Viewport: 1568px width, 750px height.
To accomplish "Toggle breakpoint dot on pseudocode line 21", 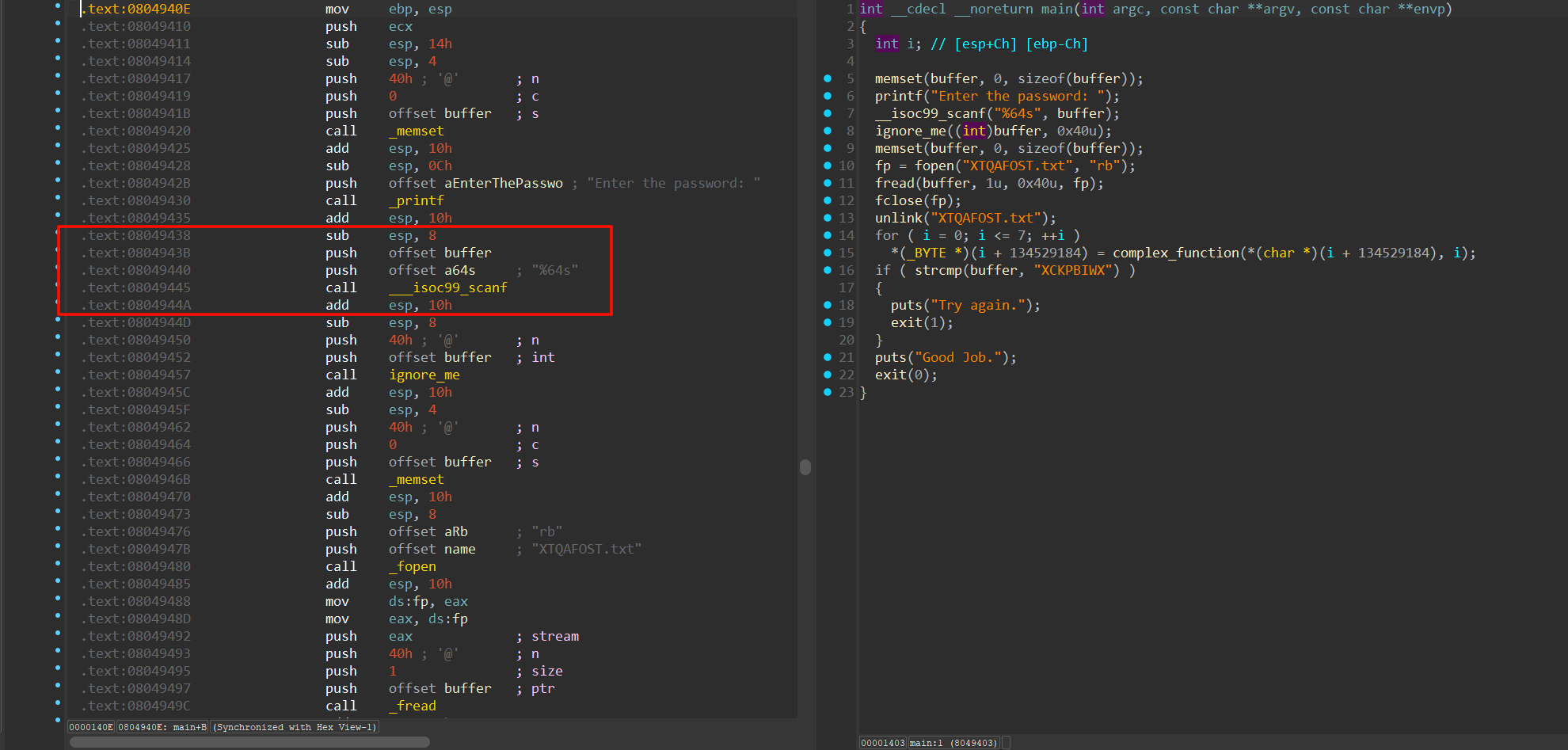I will 828,357.
